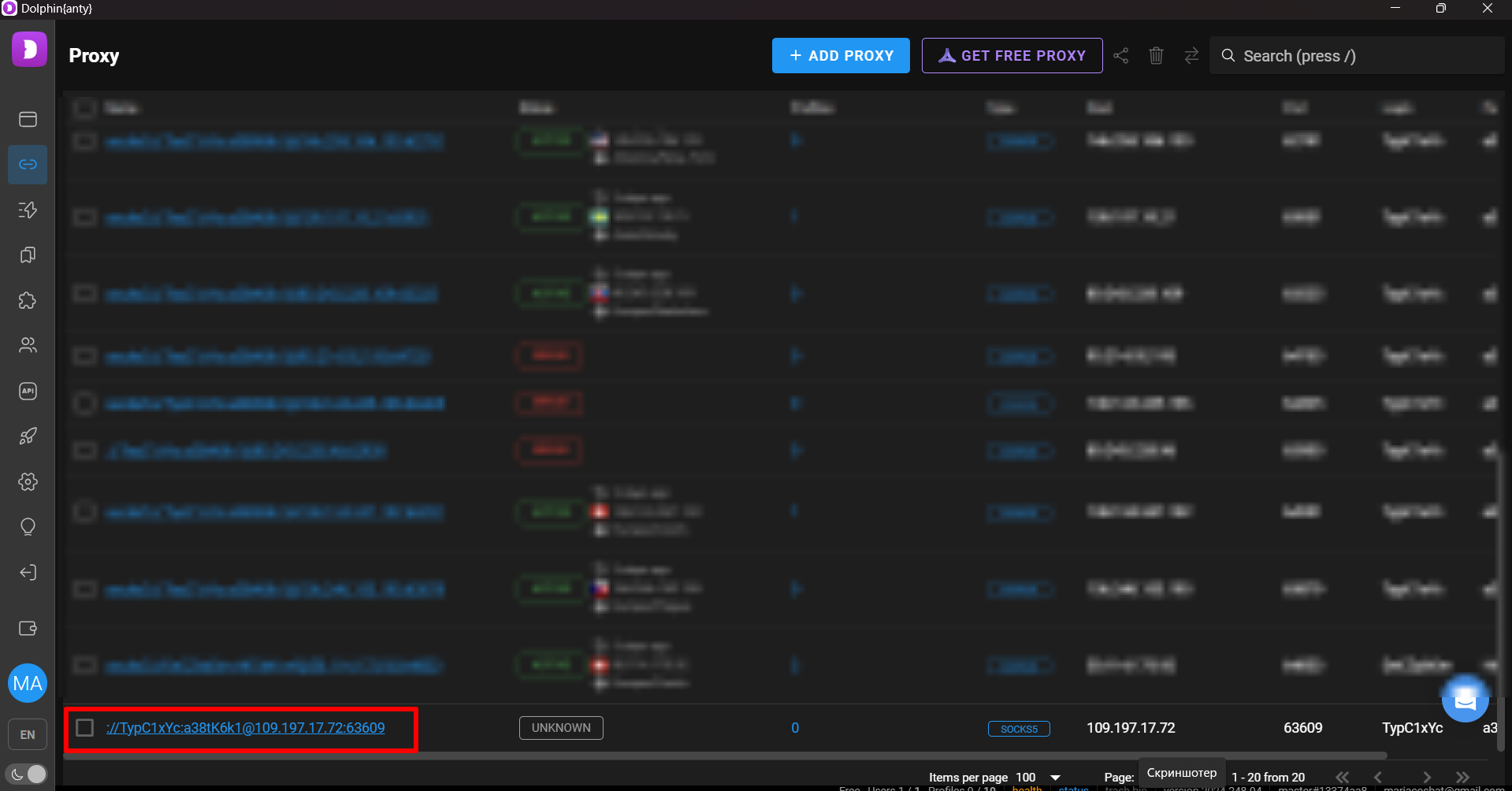This screenshot has width=1512, height=791.
Task: Open the API section icon
Action: [28, 391]
